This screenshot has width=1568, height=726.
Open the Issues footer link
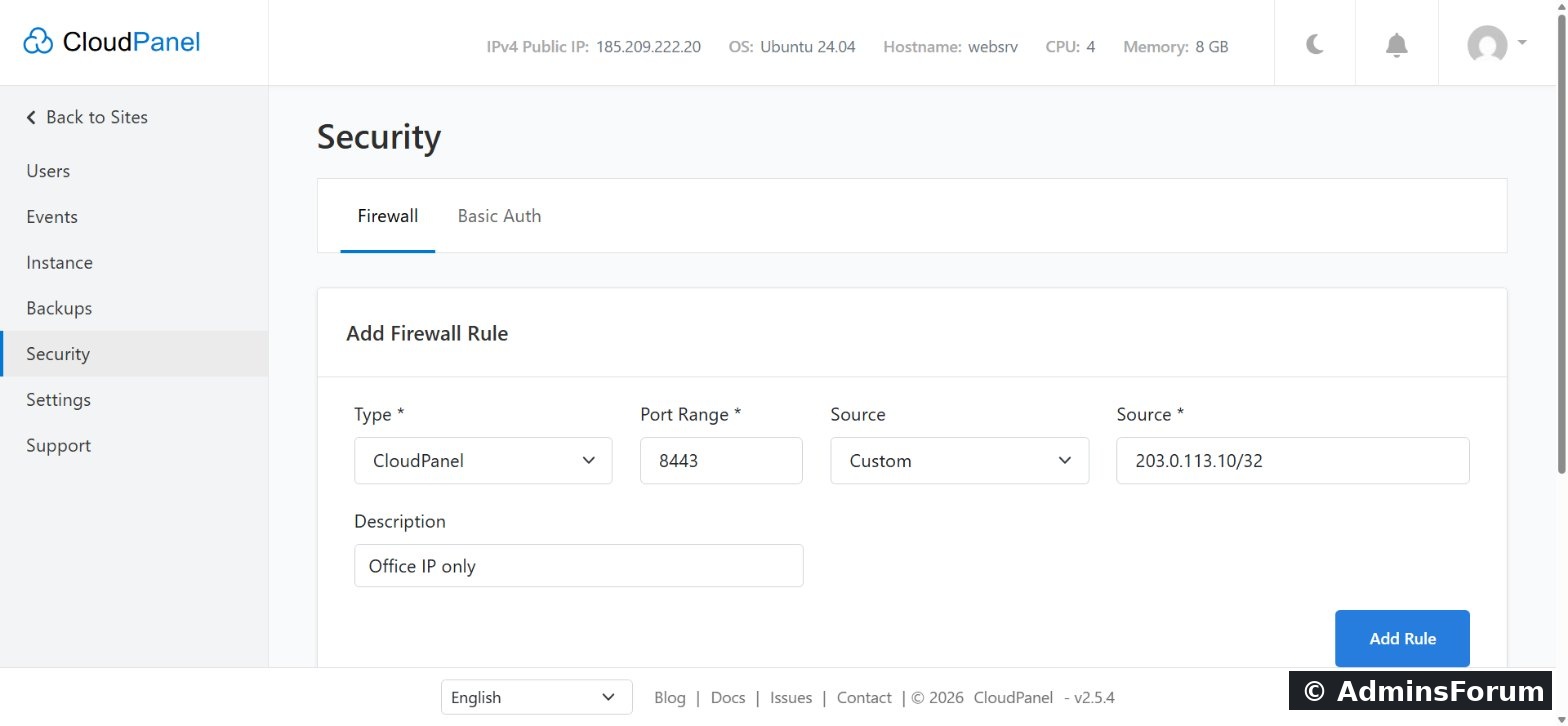pos(791,698)
